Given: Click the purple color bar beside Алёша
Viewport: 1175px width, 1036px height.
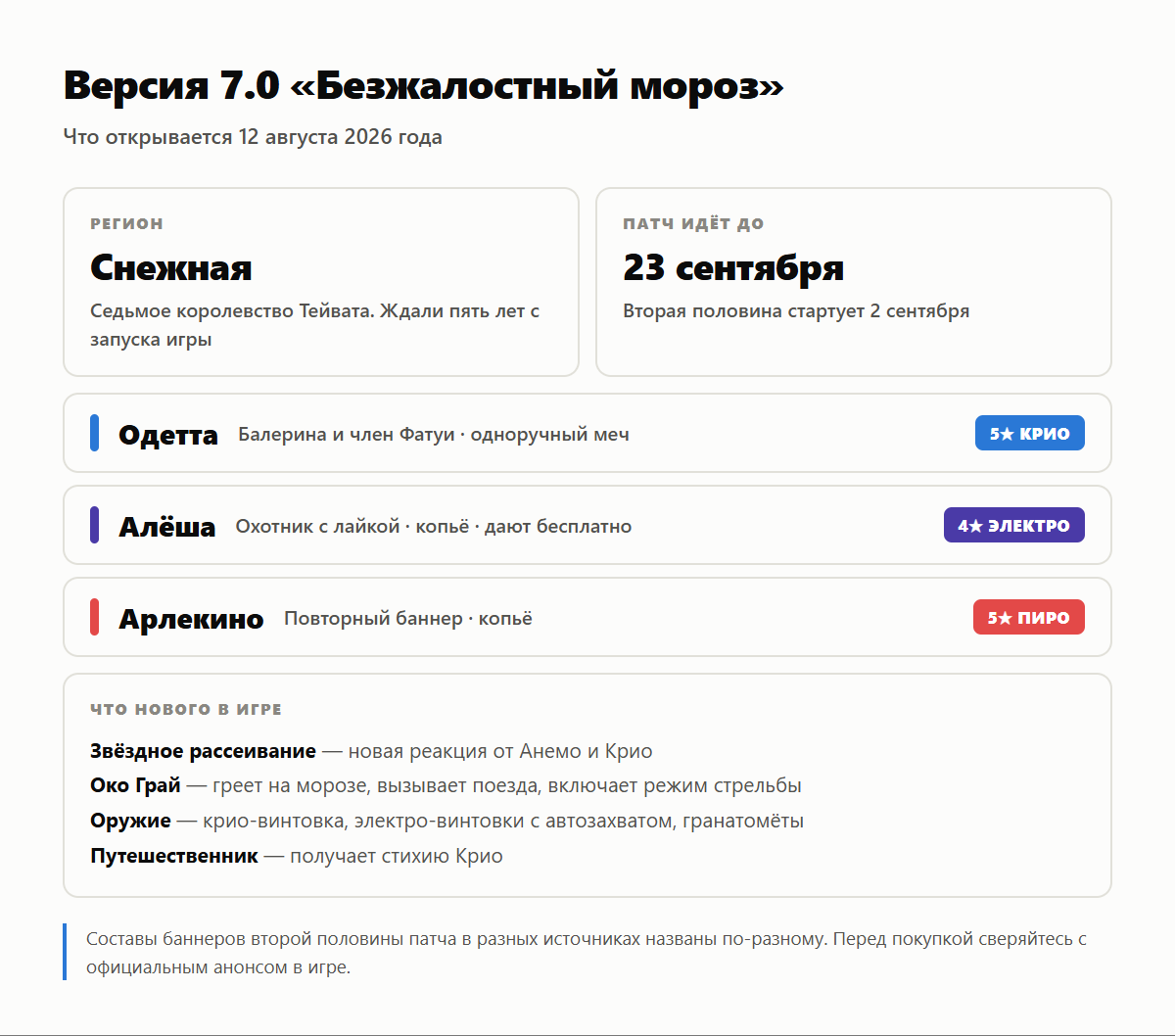Looking at the screenshot, I should [x=94, y=525].
